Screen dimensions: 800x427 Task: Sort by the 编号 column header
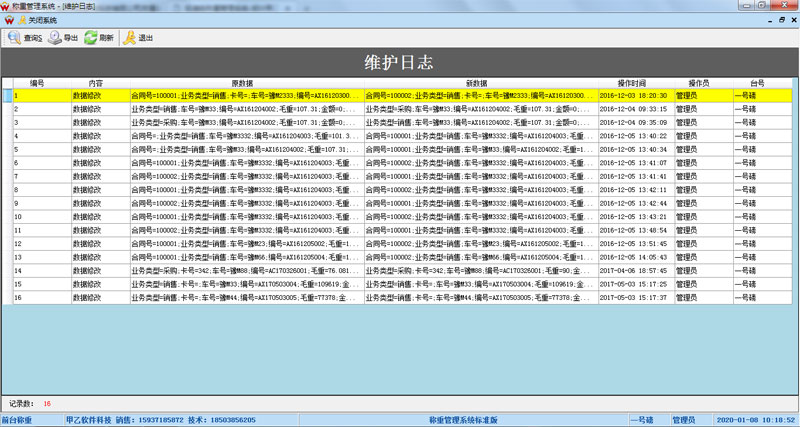coord(37,82)
